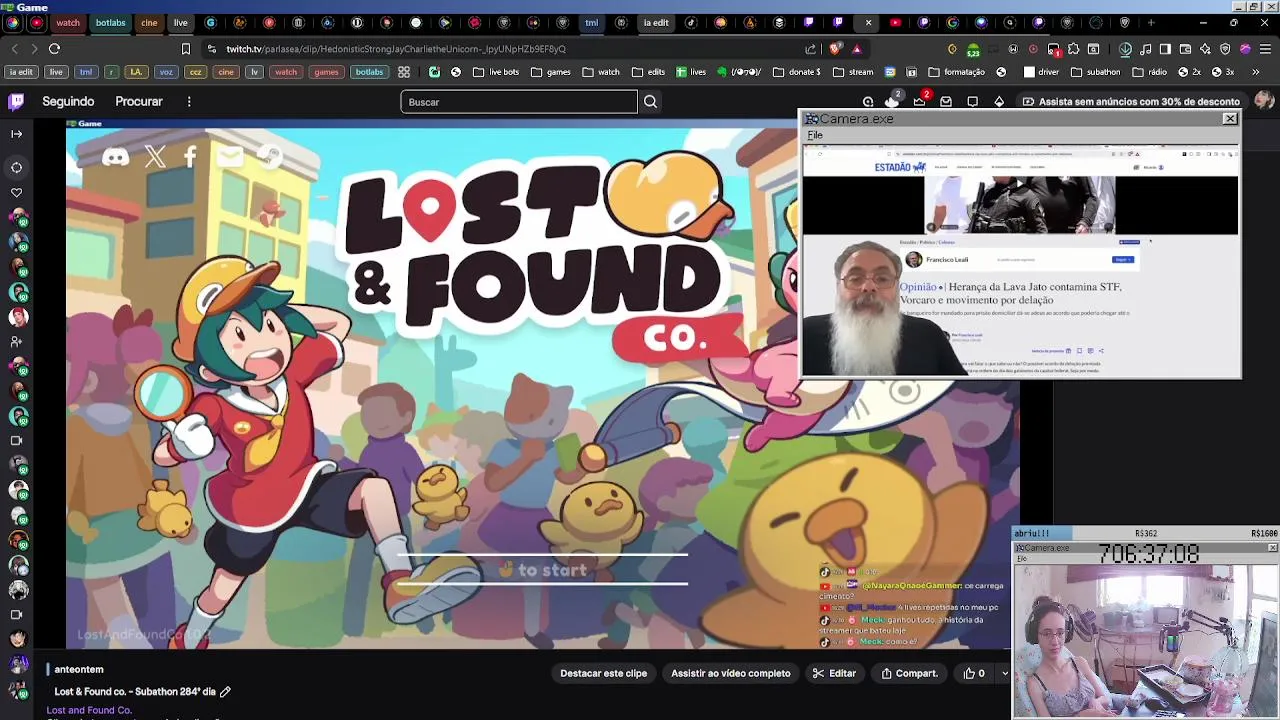The image size is (1280, 720).
Task: Open the ia edit bookmark chip
Action: click(20, 72)
